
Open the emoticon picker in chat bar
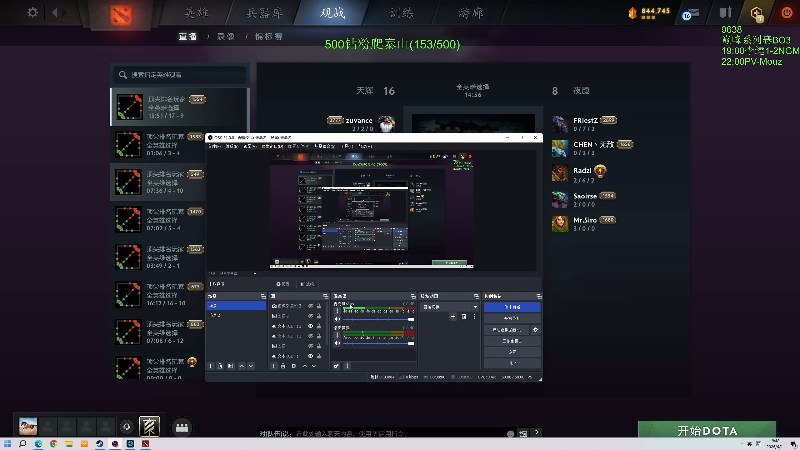(510, 434)
